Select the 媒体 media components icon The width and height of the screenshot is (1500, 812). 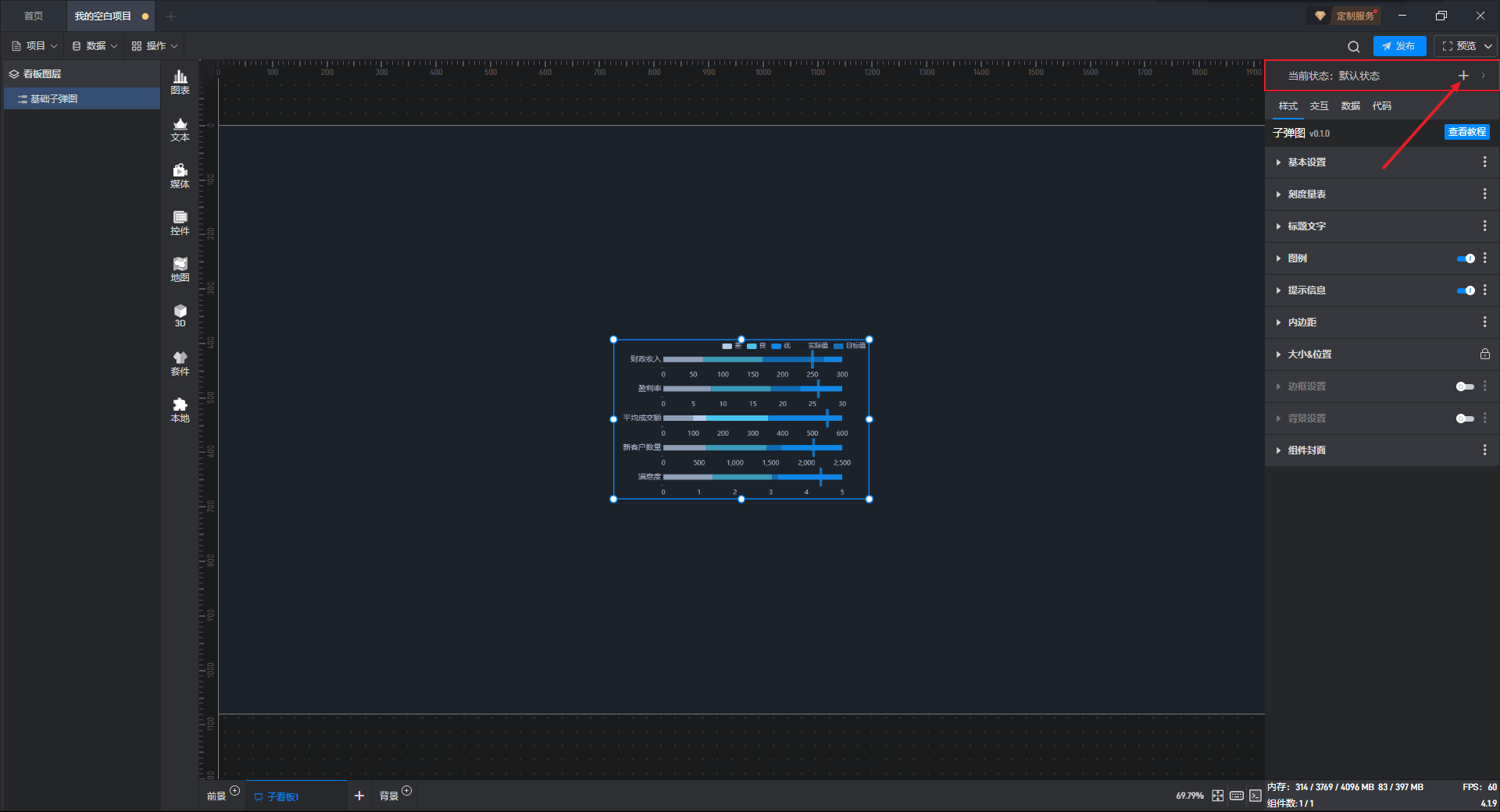(180, 176)
